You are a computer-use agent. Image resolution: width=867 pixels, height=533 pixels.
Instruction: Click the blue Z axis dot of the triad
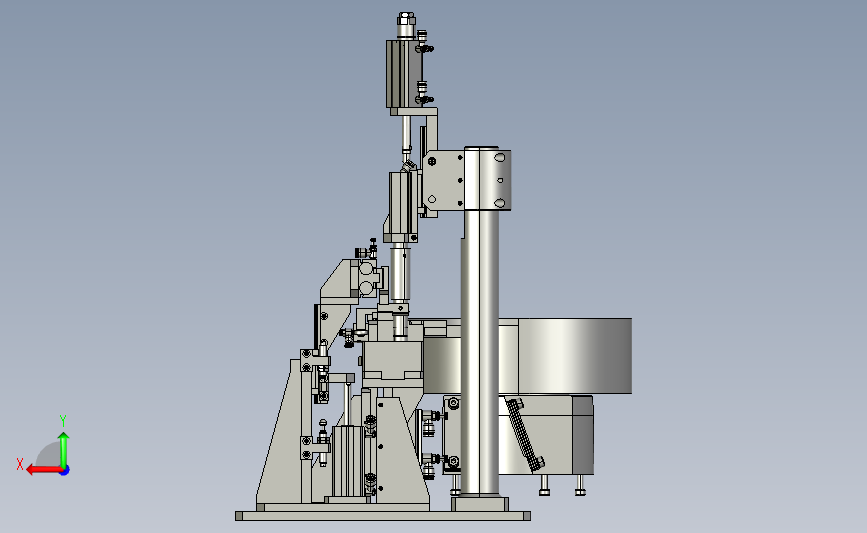click(x=65, y=470)
